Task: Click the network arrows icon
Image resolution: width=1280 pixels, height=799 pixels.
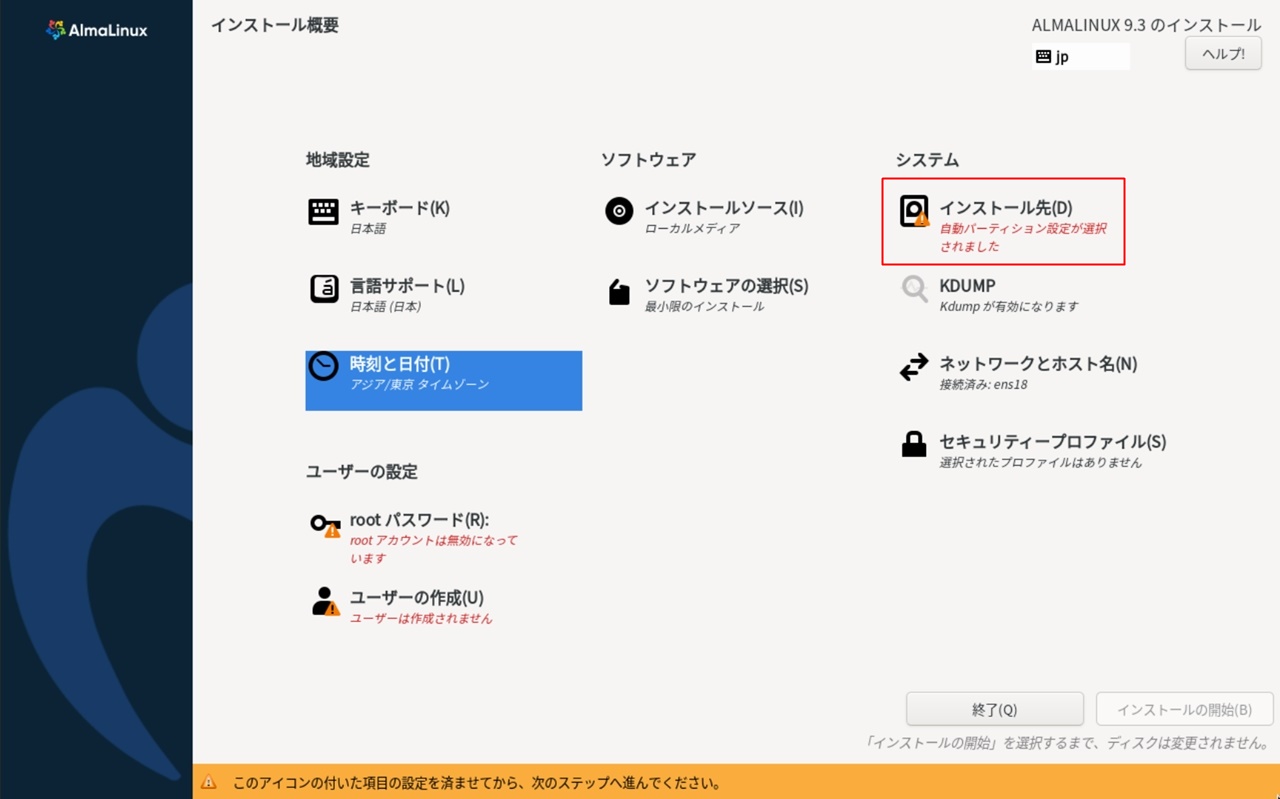Action: tap(914, 368)
